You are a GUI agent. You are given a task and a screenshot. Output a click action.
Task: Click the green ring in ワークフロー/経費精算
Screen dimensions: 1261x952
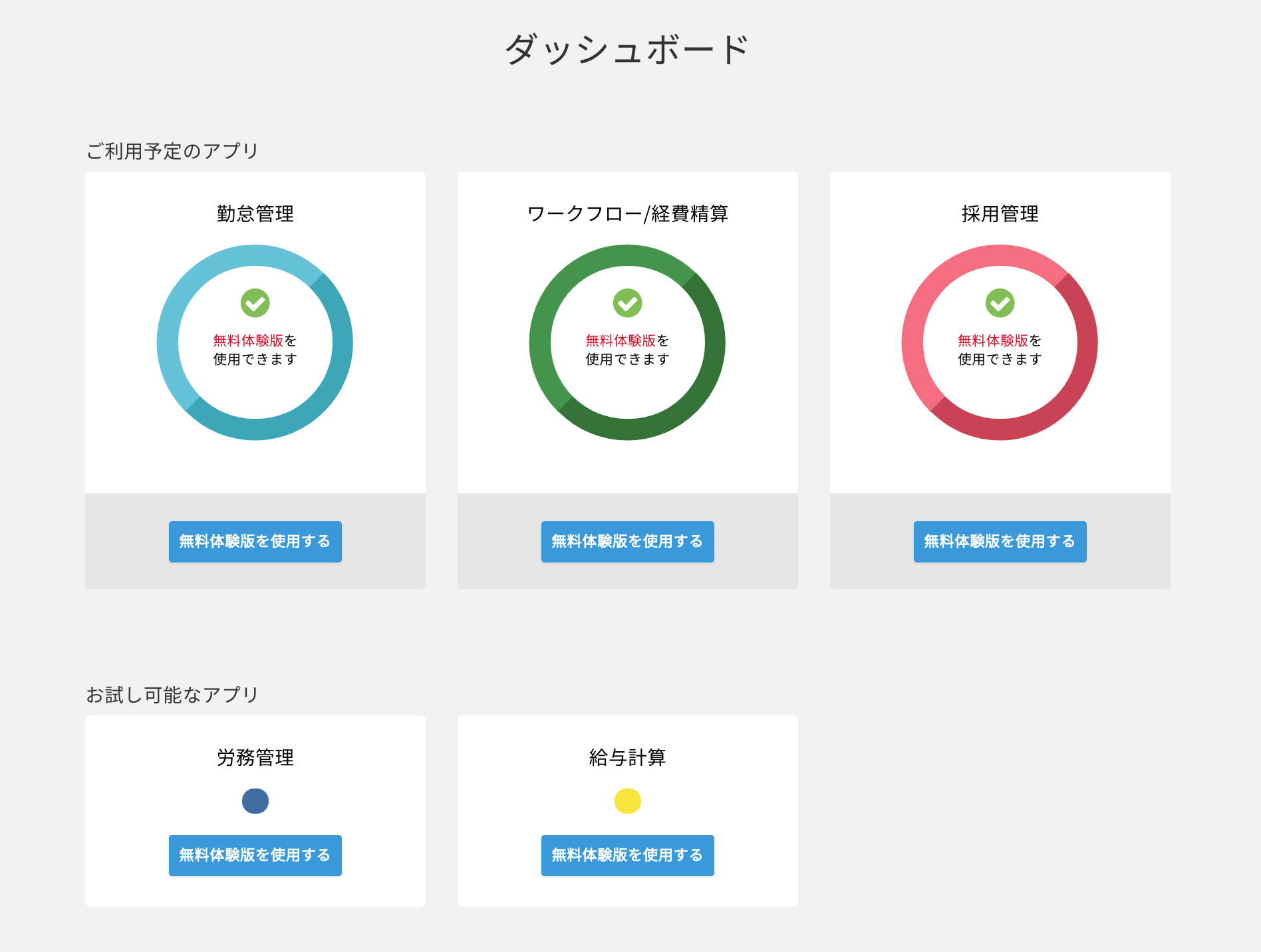point(541,342)
